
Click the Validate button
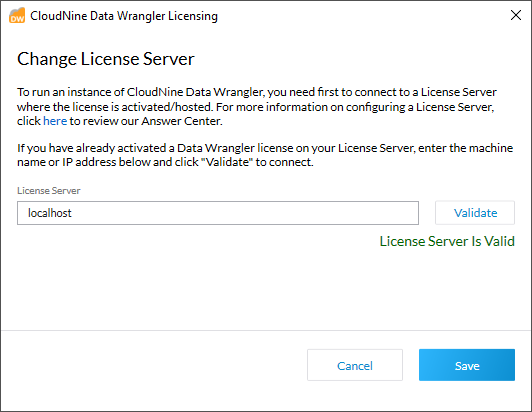click(x=475, y=213)
